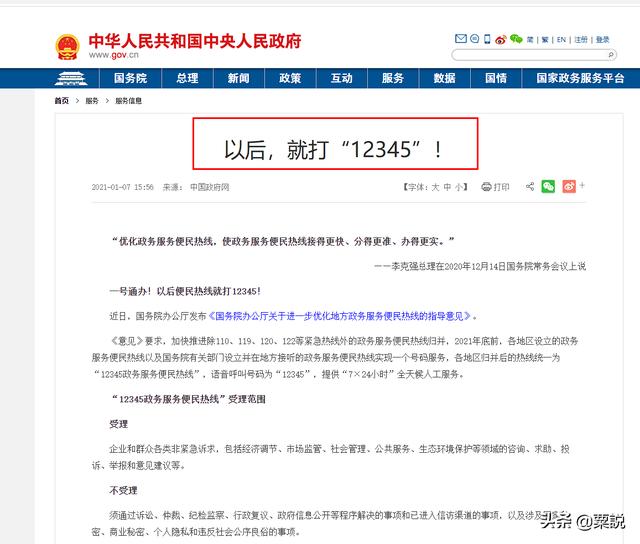Set font size to medium (中)
The height and width of the screenshot is (544, 640).
447,187
